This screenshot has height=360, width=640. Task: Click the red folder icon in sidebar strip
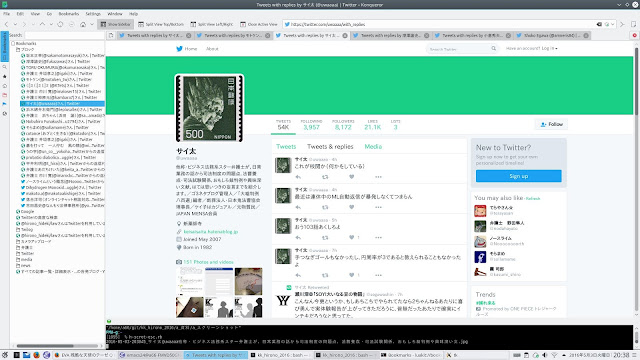[4, 95]
